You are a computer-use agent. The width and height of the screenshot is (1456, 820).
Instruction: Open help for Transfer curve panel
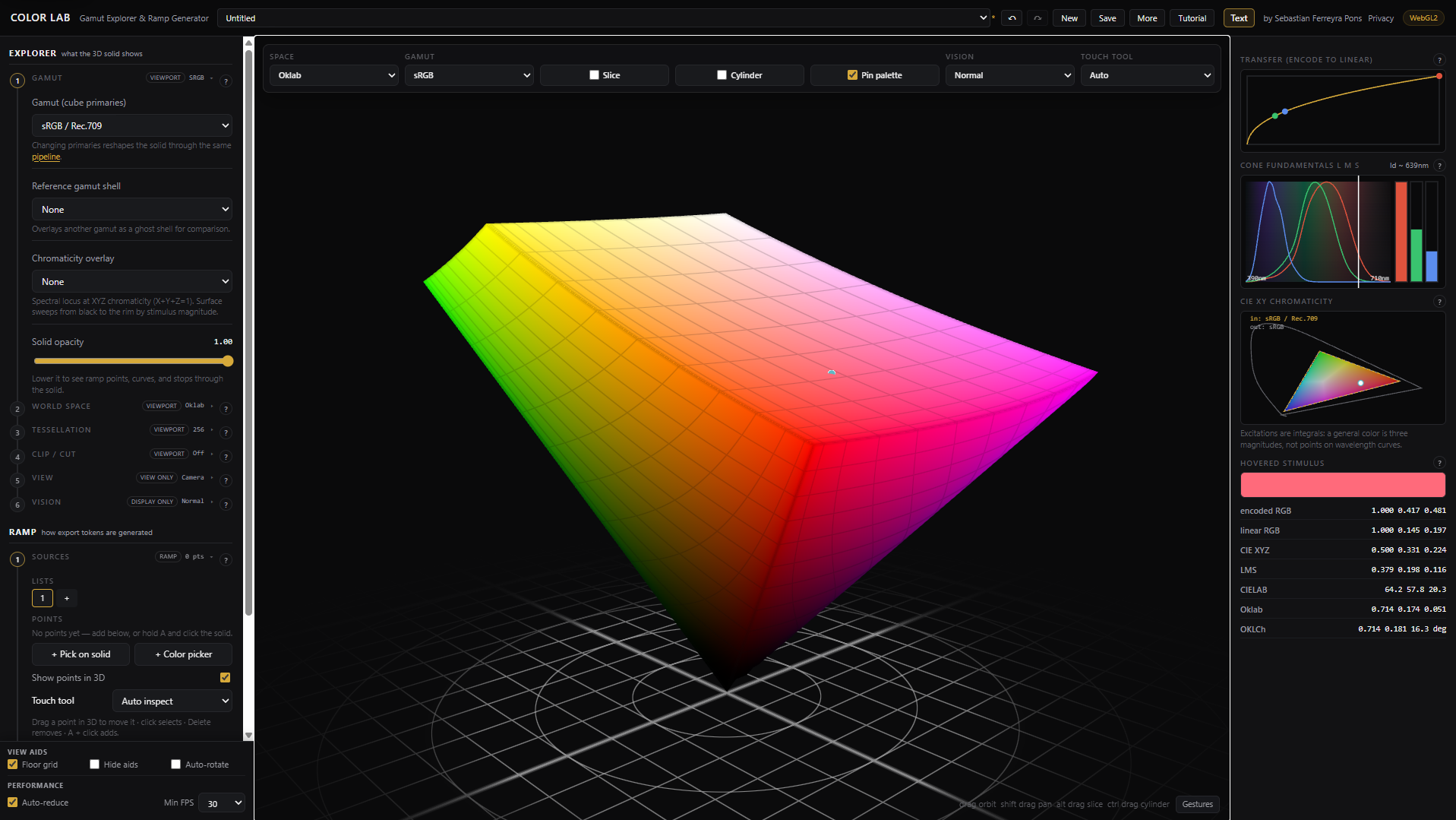click(x=1439, y=60)
